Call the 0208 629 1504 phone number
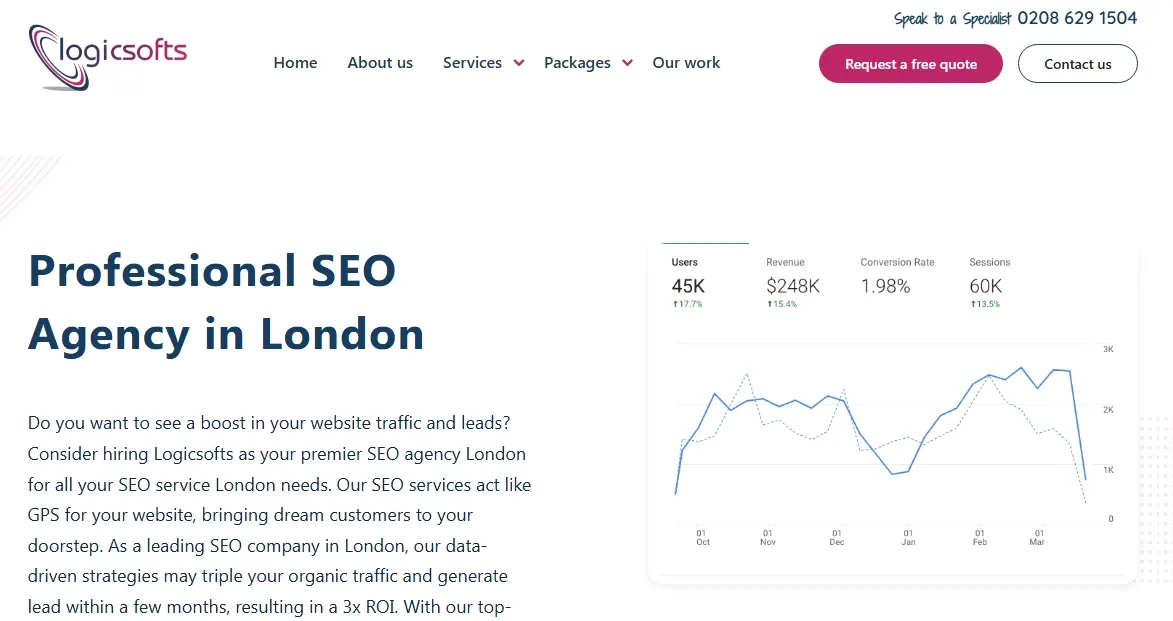 pyautogui.click(x=1077, y=18)
